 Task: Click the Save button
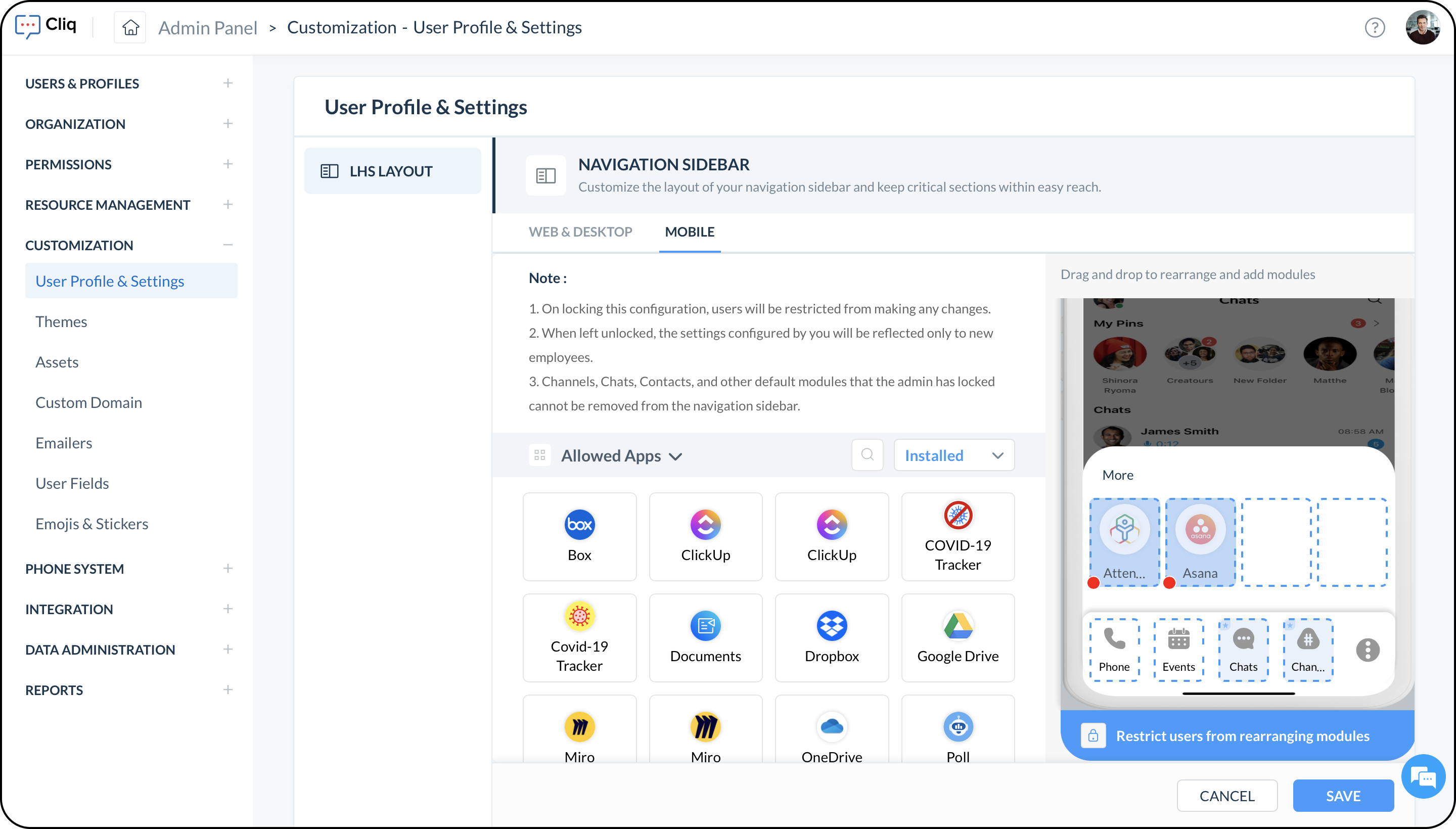click(1343, 796)
